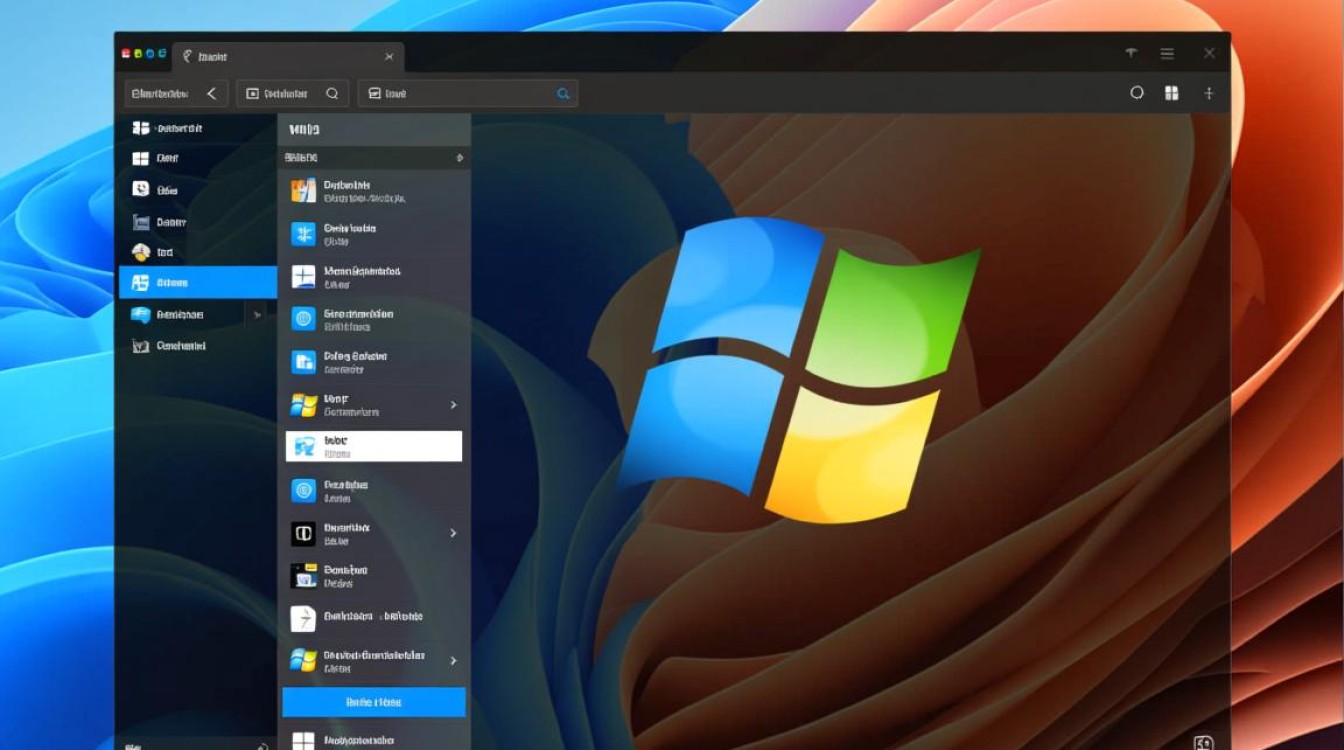This screenshot has width=1344, height=750.
Task: Click the circle icon in the toolbar
Action: pos(1137,93)
